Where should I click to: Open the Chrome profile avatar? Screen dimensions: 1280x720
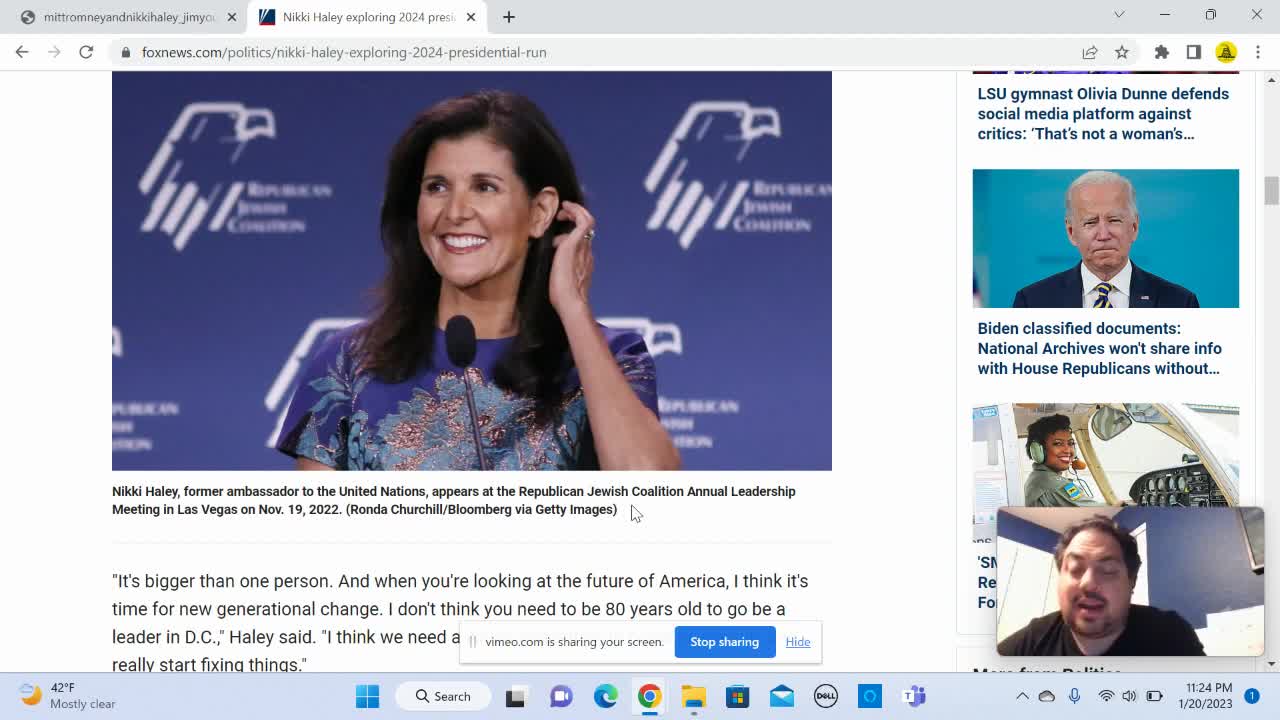click(1226, 52)
